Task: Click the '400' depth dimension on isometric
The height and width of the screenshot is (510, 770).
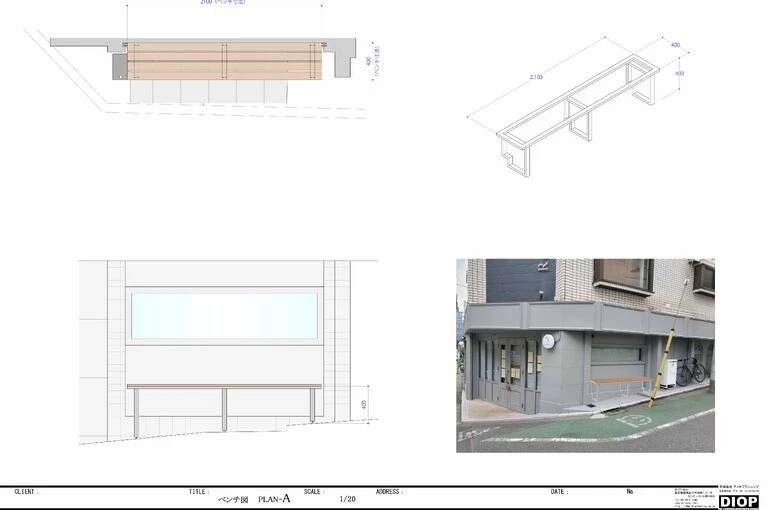Action: pos(675,45)
